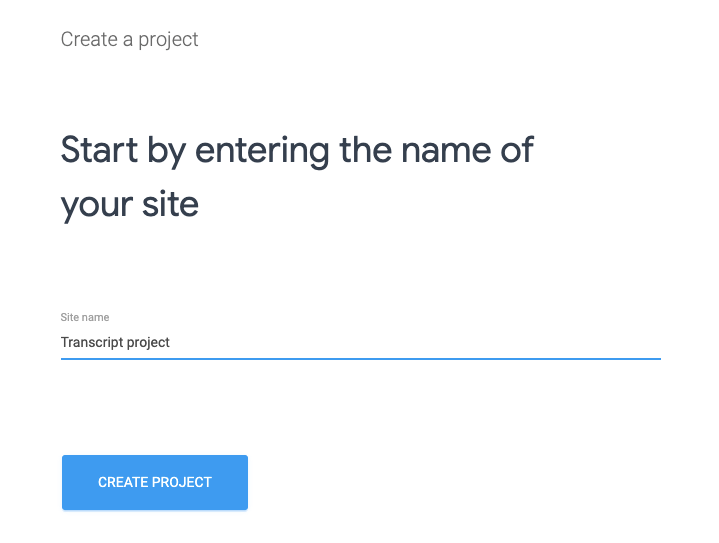This screenshot has width=719, height=543.
Task: Click the word "Transcript" in the field
Action: tap(92, 342)
